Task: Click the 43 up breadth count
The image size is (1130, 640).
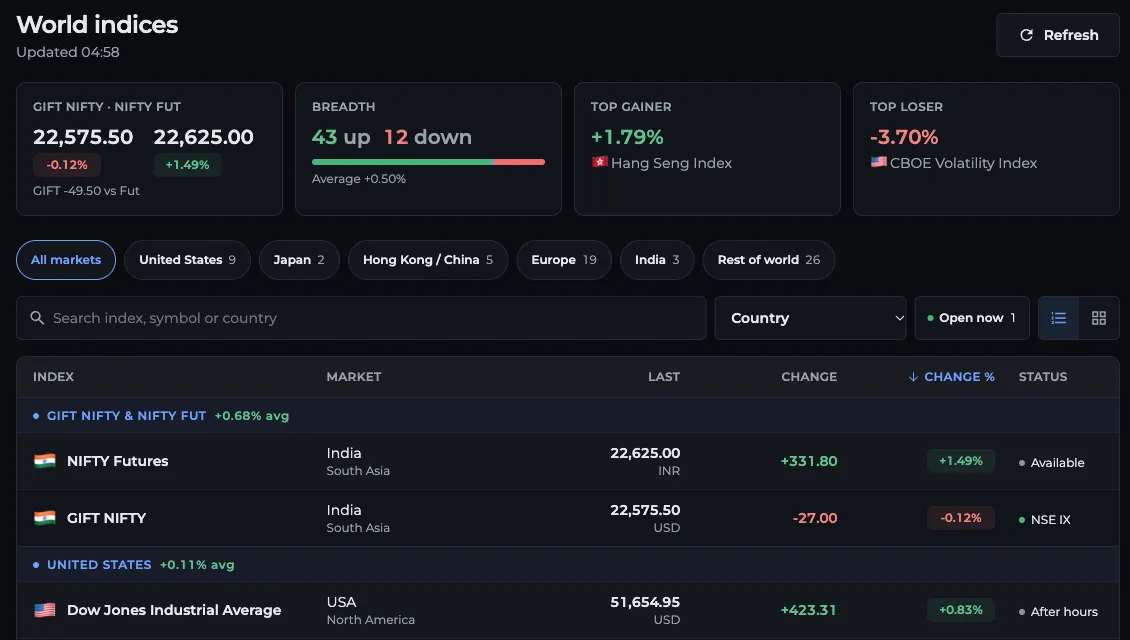Action: click(341, 137)
